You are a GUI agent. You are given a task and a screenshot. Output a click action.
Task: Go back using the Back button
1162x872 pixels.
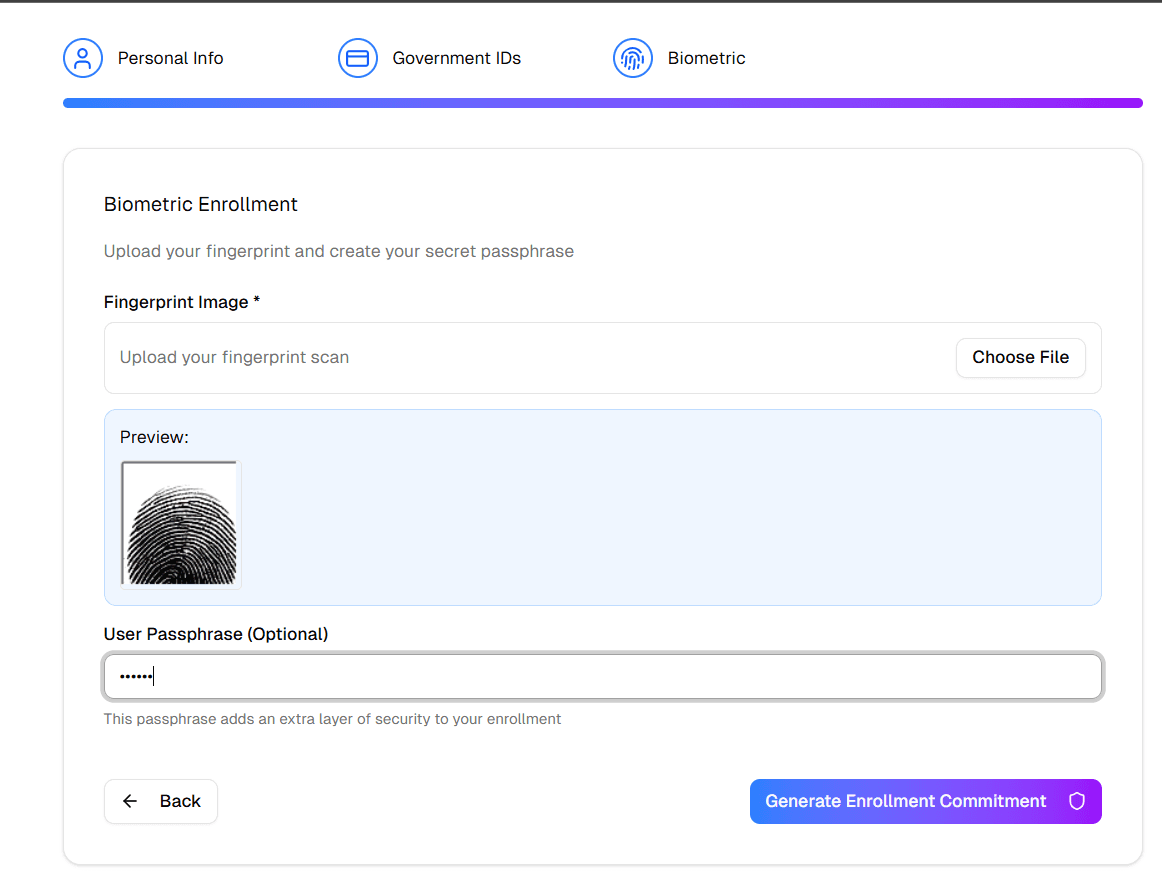pyautogui.click(x=160, y=801)
